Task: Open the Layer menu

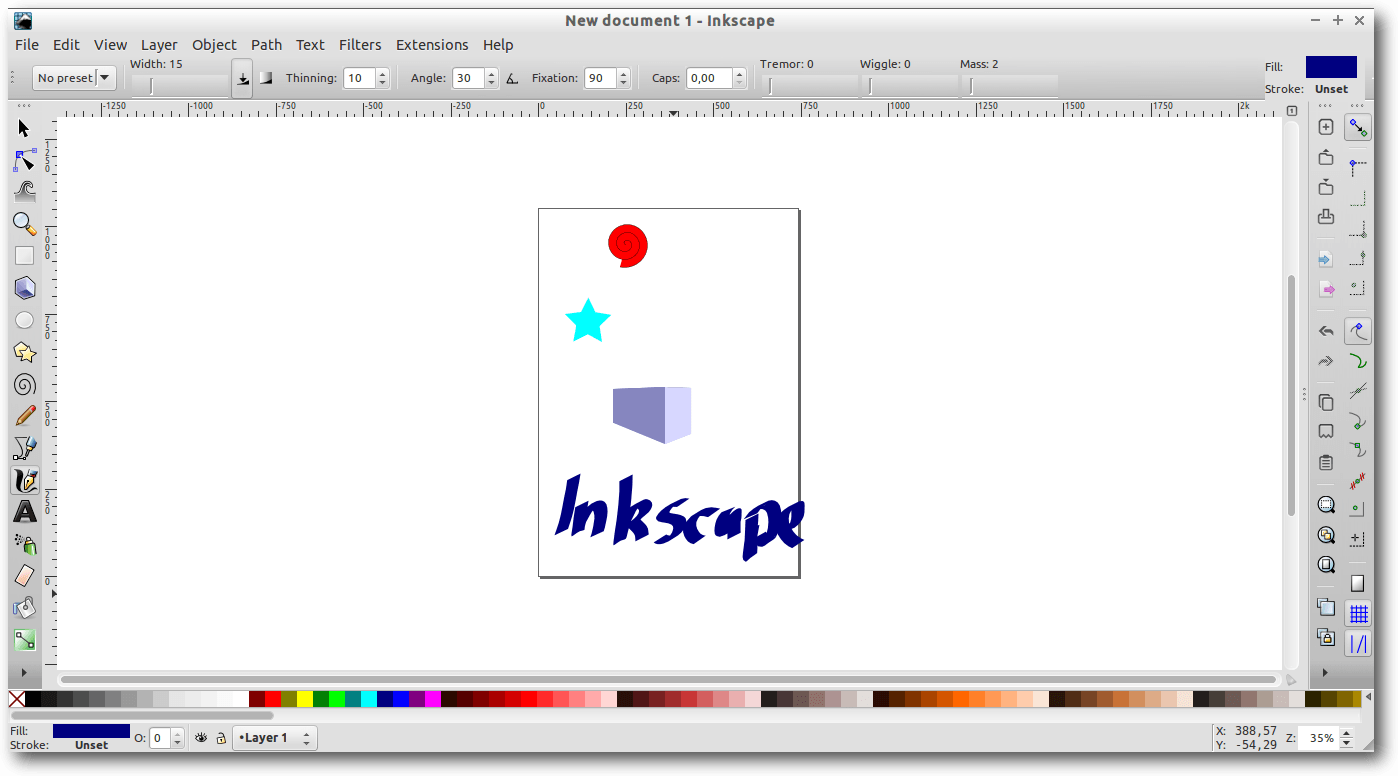Action: [x=159, y=45]
